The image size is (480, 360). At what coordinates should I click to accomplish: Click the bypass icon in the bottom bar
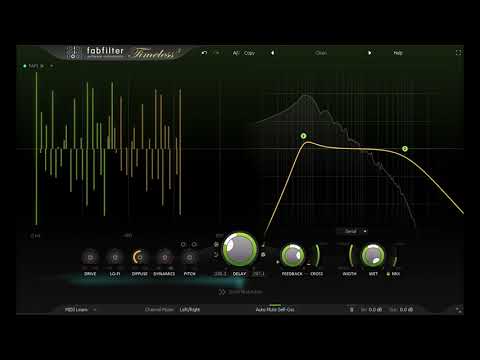pyautogui.click(x=351, y=309)
